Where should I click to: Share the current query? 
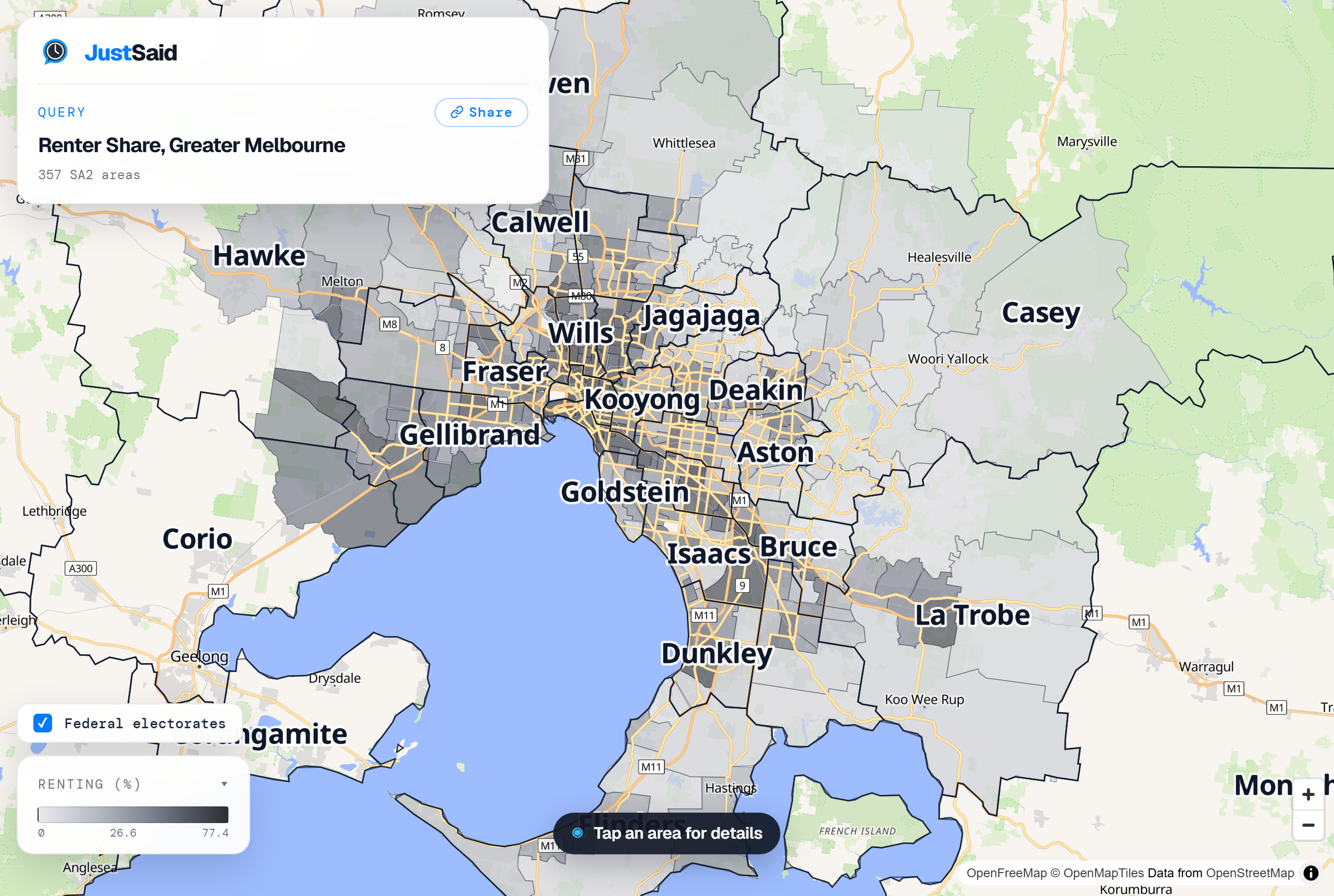[480, 113]
